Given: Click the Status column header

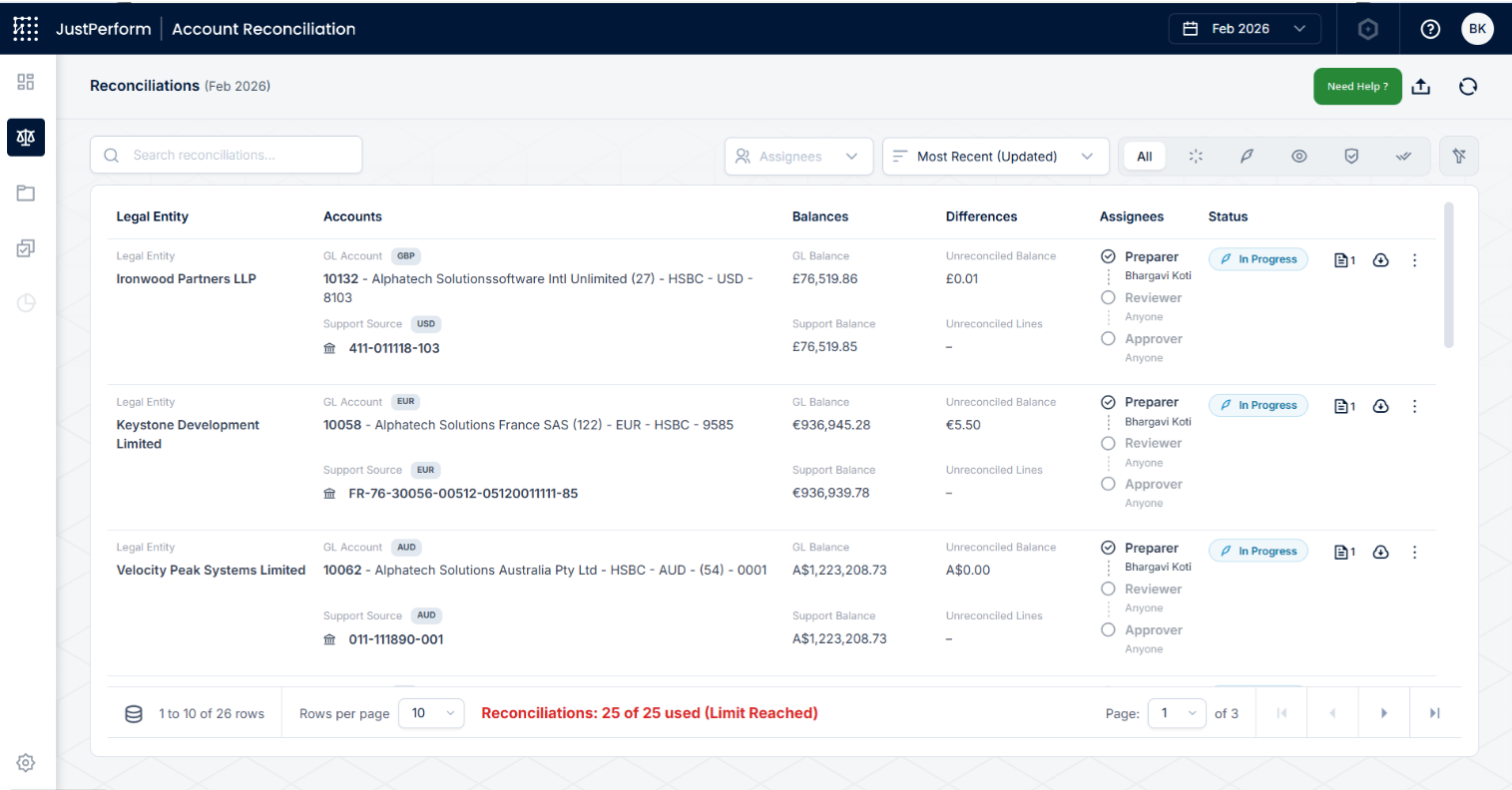Looking at the screenshot, I should 1228,216.
